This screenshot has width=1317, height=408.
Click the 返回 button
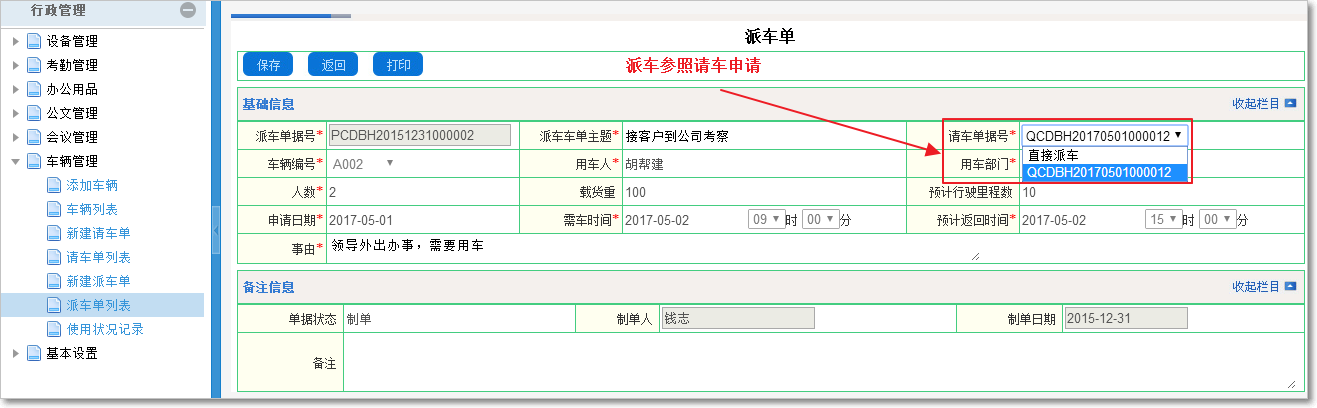(x=333, y=65)
